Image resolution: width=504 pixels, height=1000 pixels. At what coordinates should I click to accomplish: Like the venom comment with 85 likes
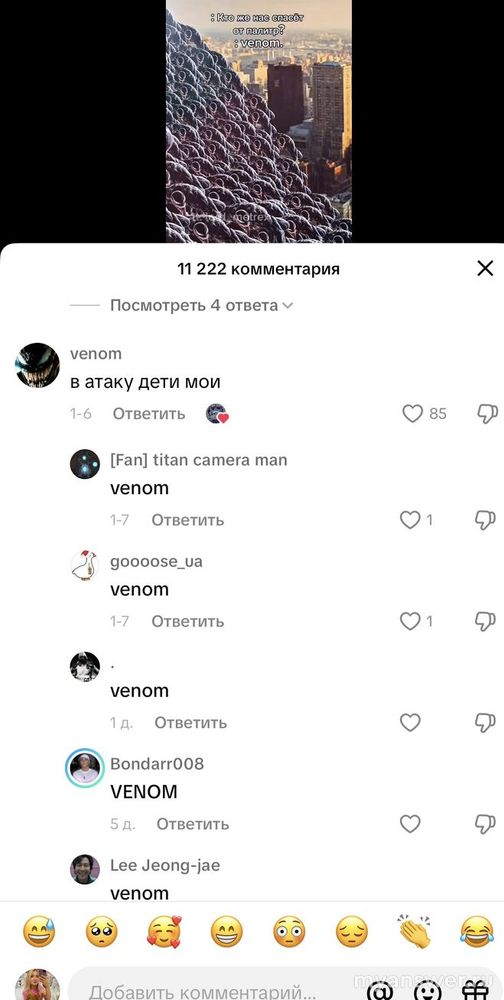(413, 414)
